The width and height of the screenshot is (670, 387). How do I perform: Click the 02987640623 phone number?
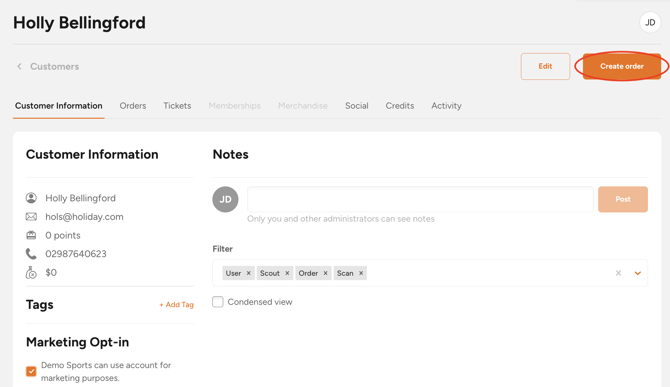pyautogui.click(x=76, y=254)
